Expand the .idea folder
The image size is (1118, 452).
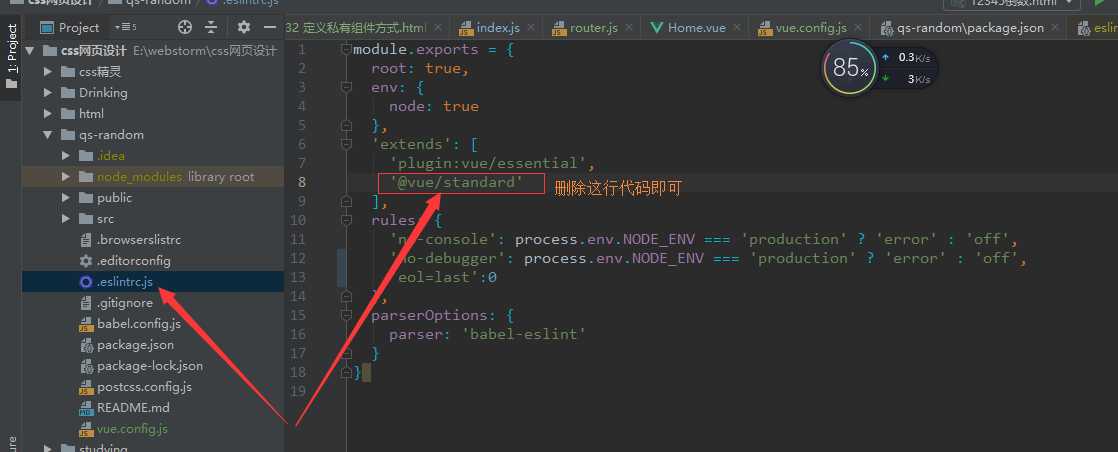click(x=66, y=155)
